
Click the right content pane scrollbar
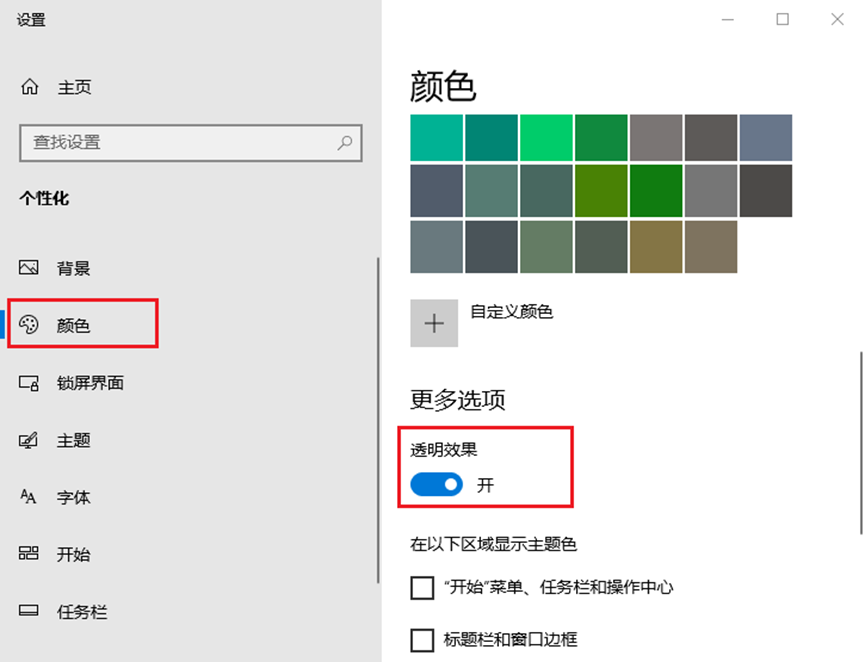tap(861, 443)
